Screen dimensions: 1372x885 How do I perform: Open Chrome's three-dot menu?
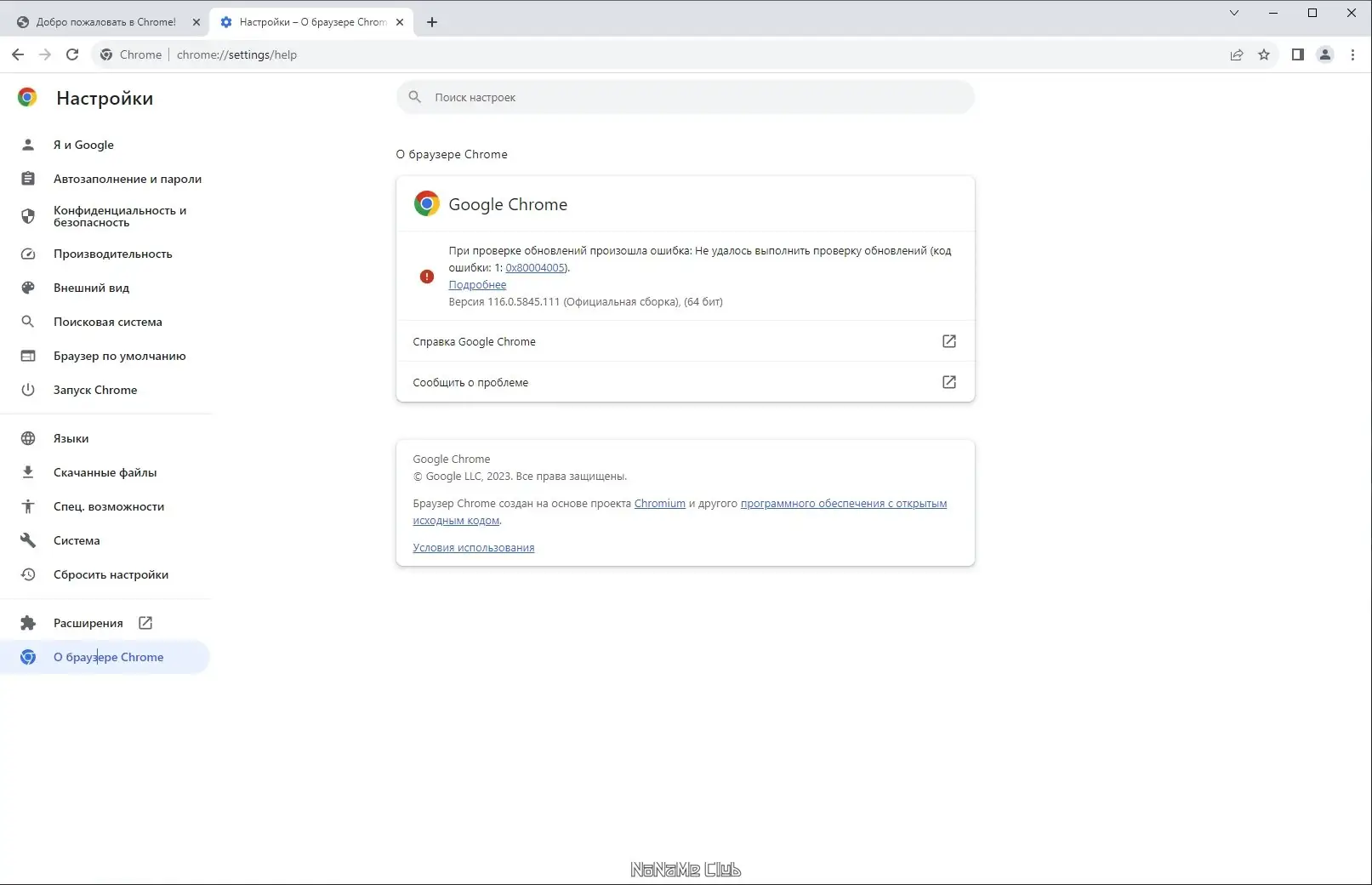(x=1352, y=54)
